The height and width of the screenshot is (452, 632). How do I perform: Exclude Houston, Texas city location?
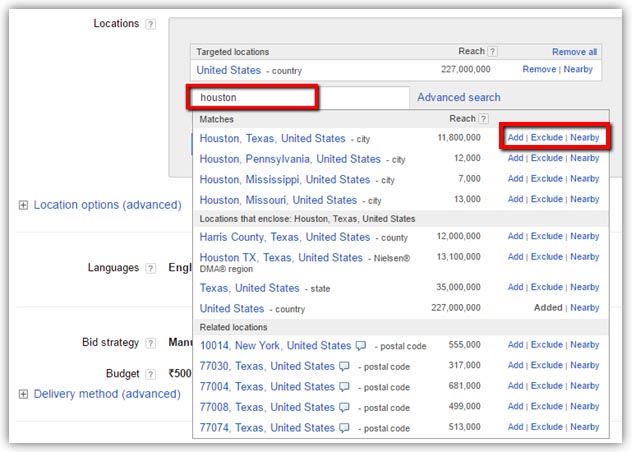547,137
